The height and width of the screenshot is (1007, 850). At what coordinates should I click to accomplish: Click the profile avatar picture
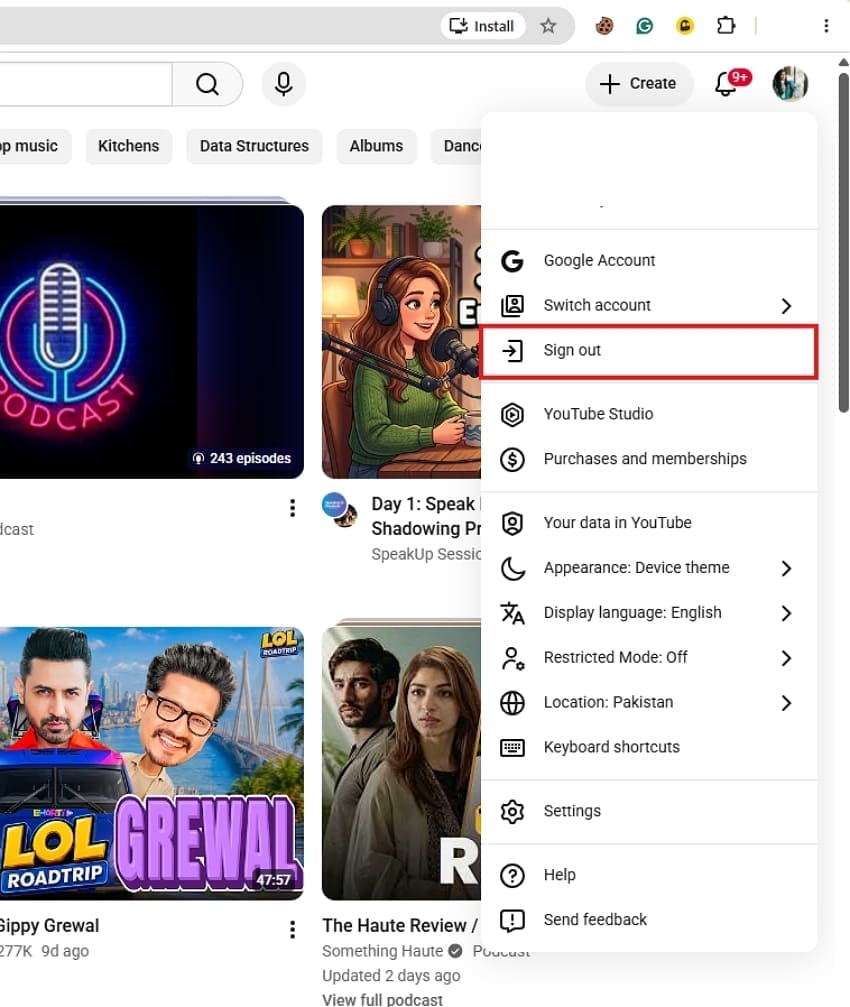(x=790, y=83)
